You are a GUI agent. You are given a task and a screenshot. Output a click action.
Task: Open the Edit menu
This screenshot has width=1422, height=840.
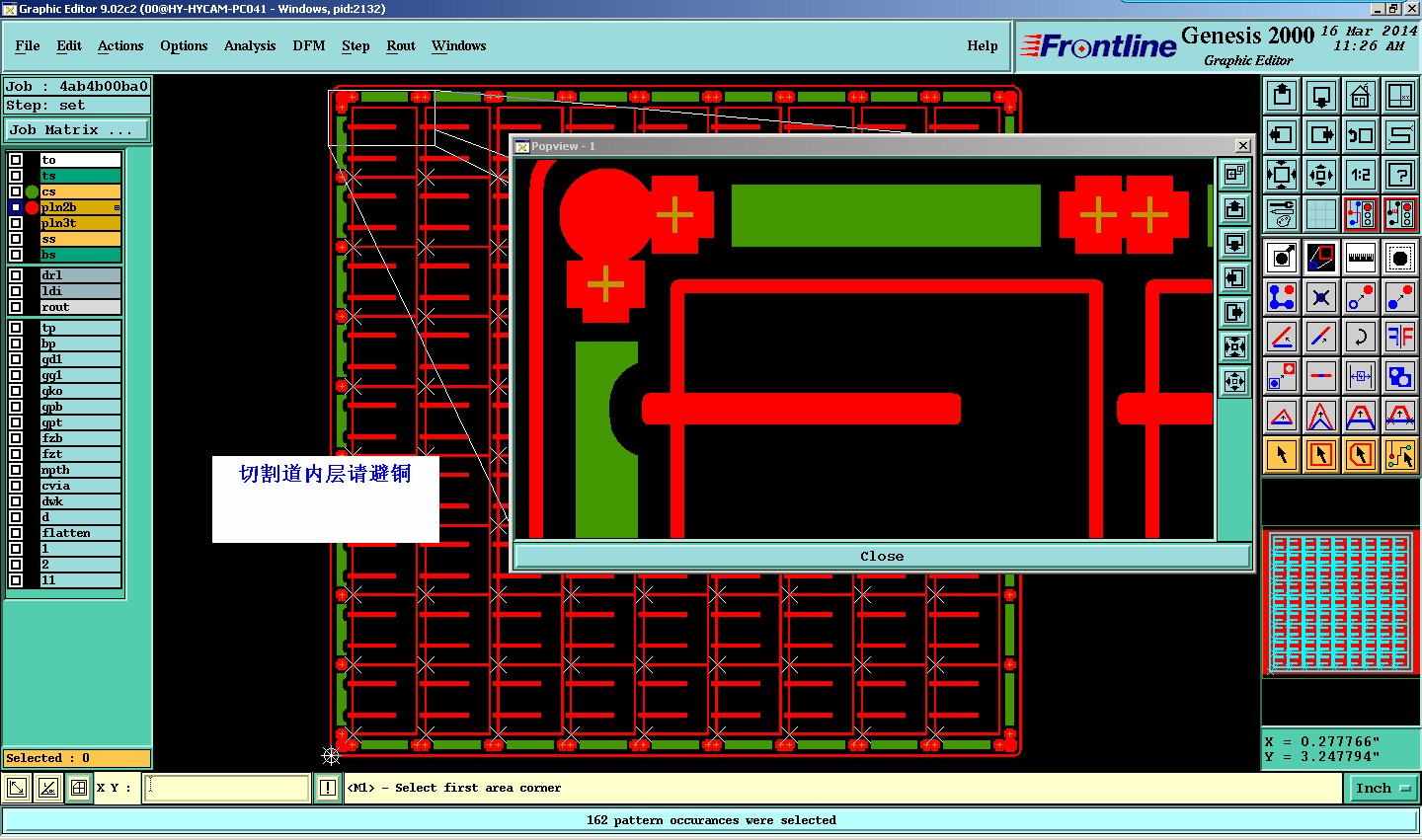pyautogui.click(x=69, y=45)
